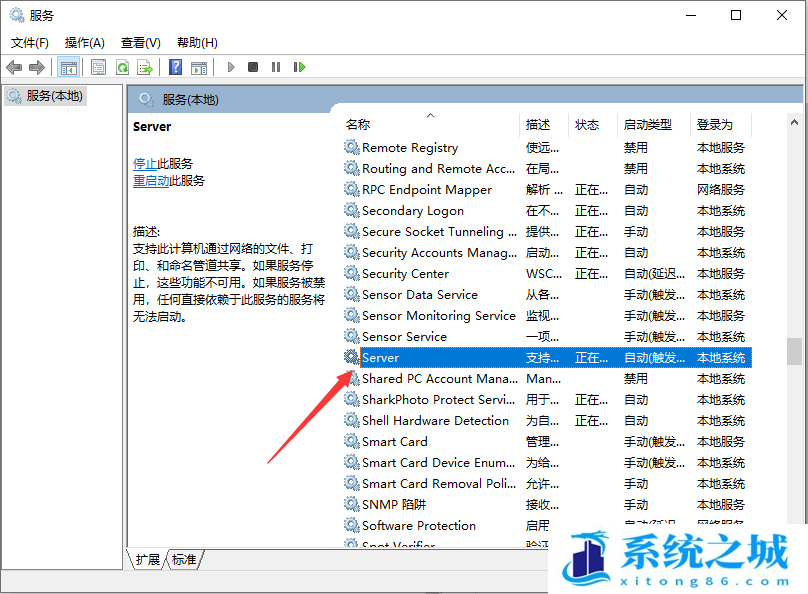Click the 停止 link to stop service

(145, 164)
